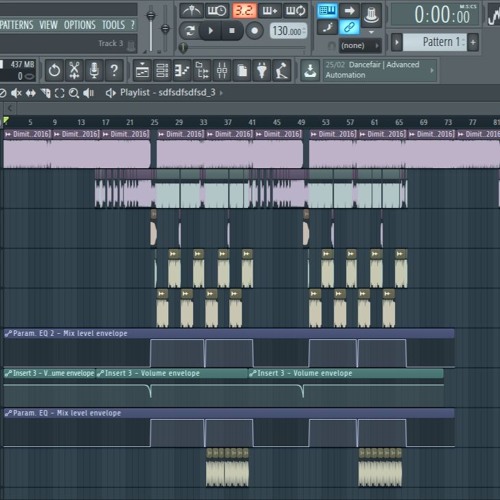Open the ? help menu
The height and width of the screenshot is (500, 500).
point(133,25)
